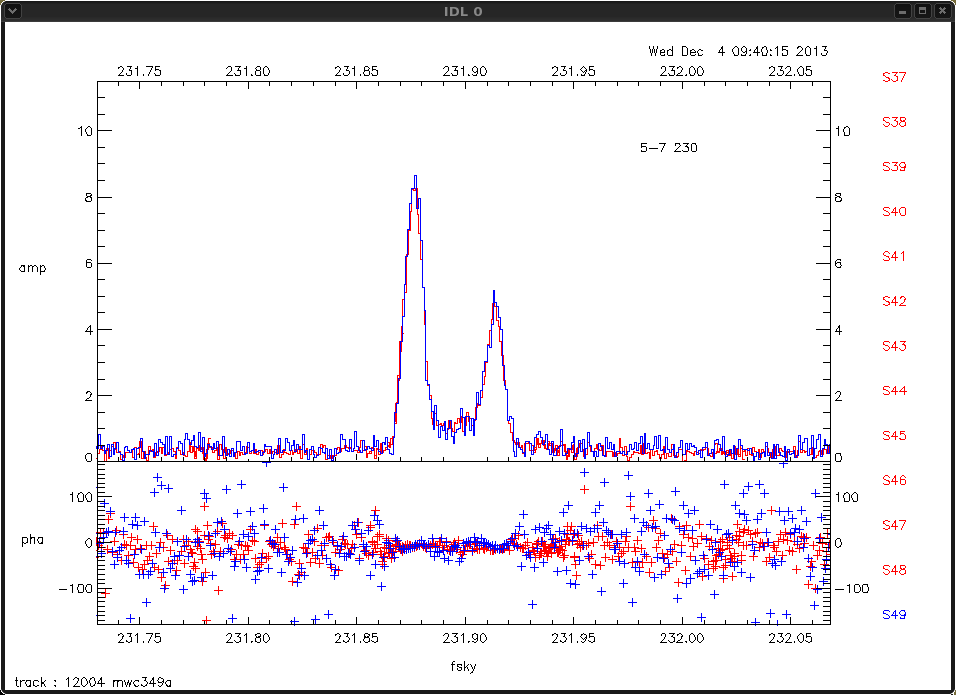Click the red S37 label
Viewport: 956px width, 695px height.
tap(893, 77)
